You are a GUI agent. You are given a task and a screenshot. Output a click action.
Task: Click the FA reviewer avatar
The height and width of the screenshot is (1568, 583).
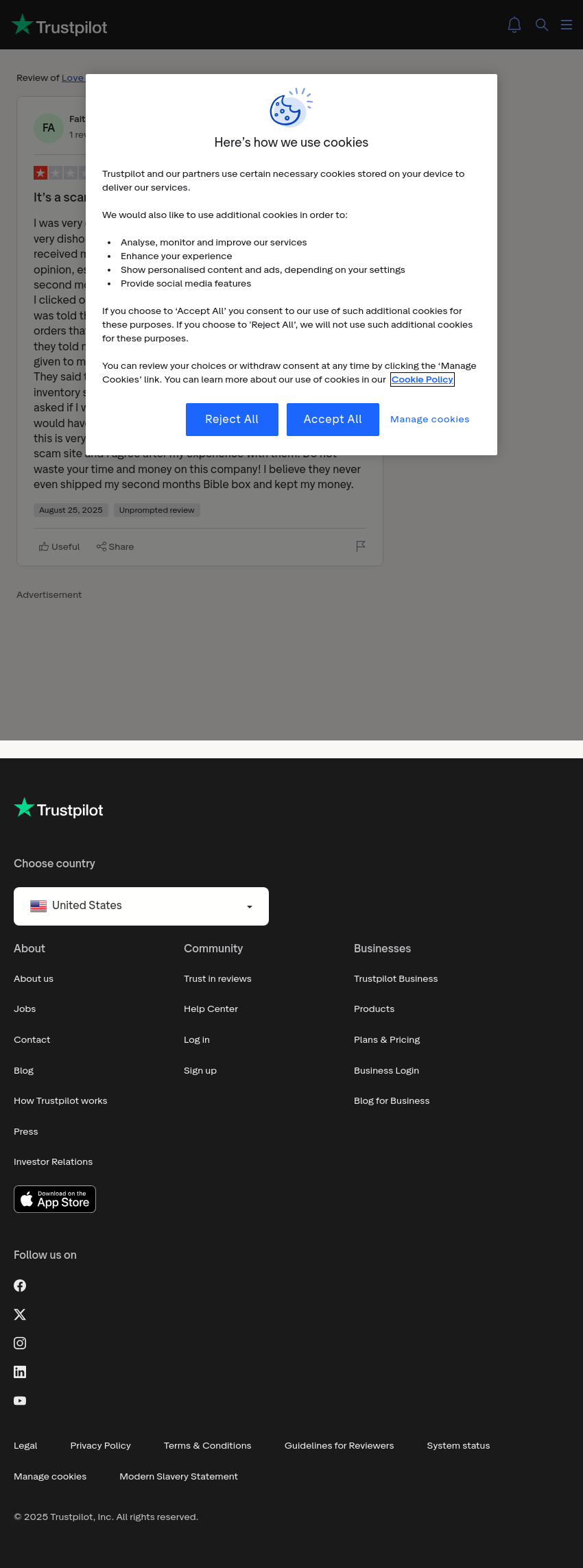[x=49, y=128]
